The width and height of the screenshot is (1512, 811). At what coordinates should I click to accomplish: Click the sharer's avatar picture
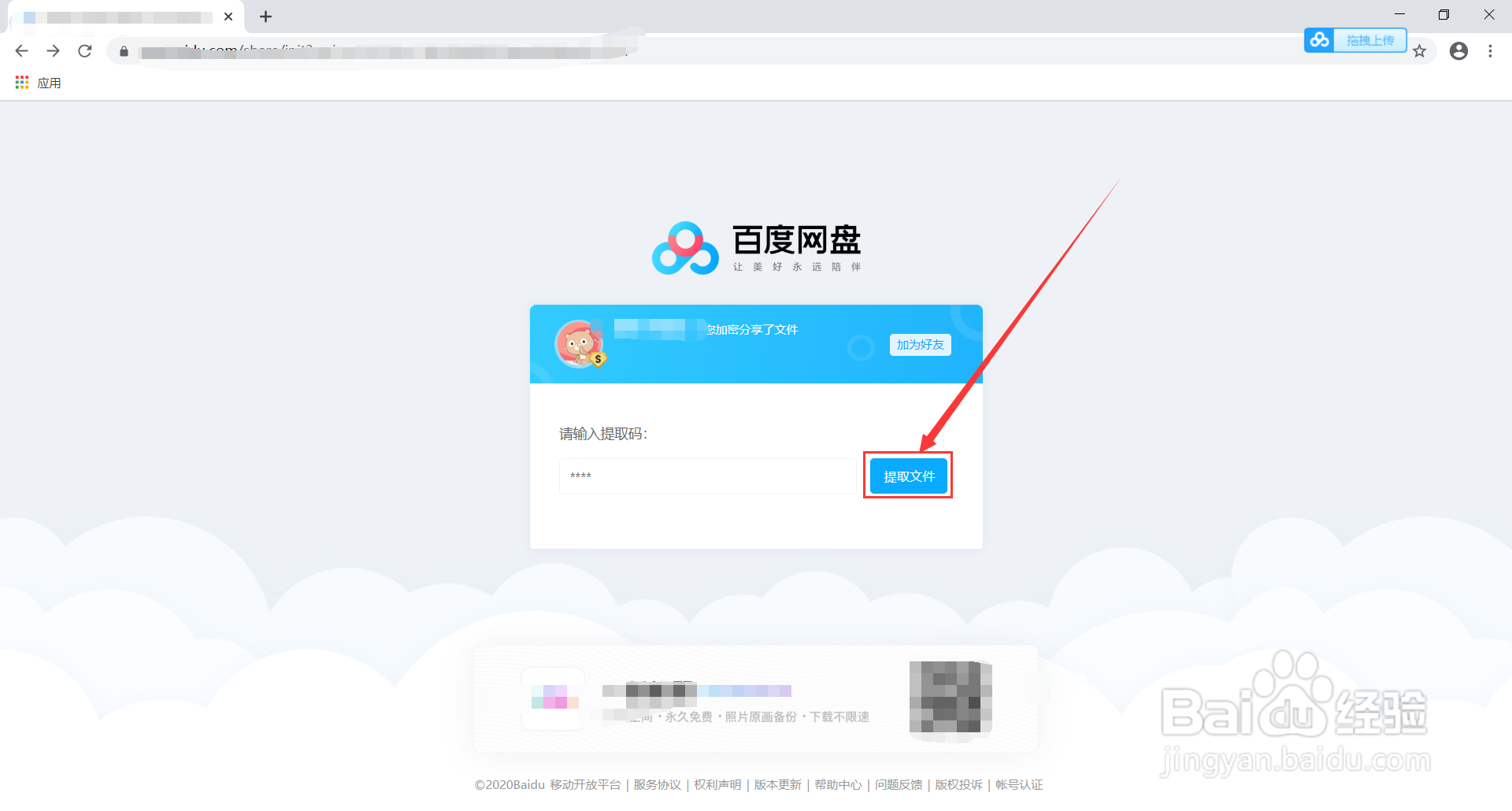[580, 344]
